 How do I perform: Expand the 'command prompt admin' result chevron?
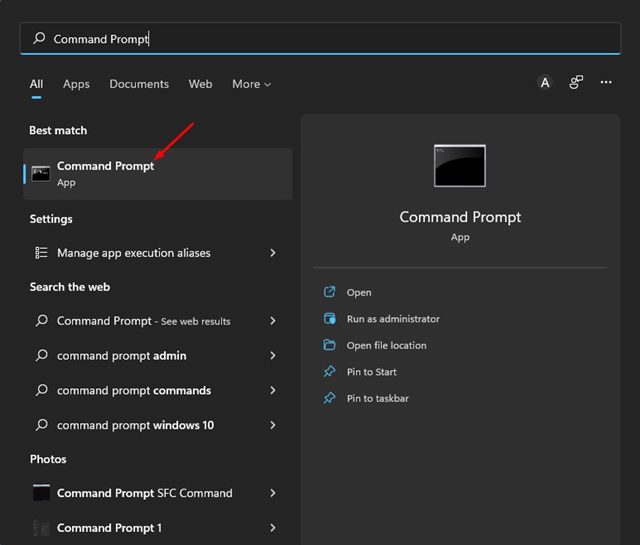(x=273, y=355)
